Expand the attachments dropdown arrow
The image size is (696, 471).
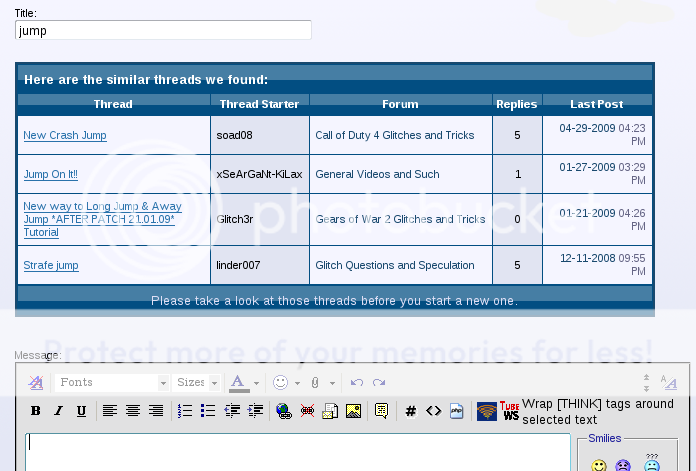click(x=332, y=383)
